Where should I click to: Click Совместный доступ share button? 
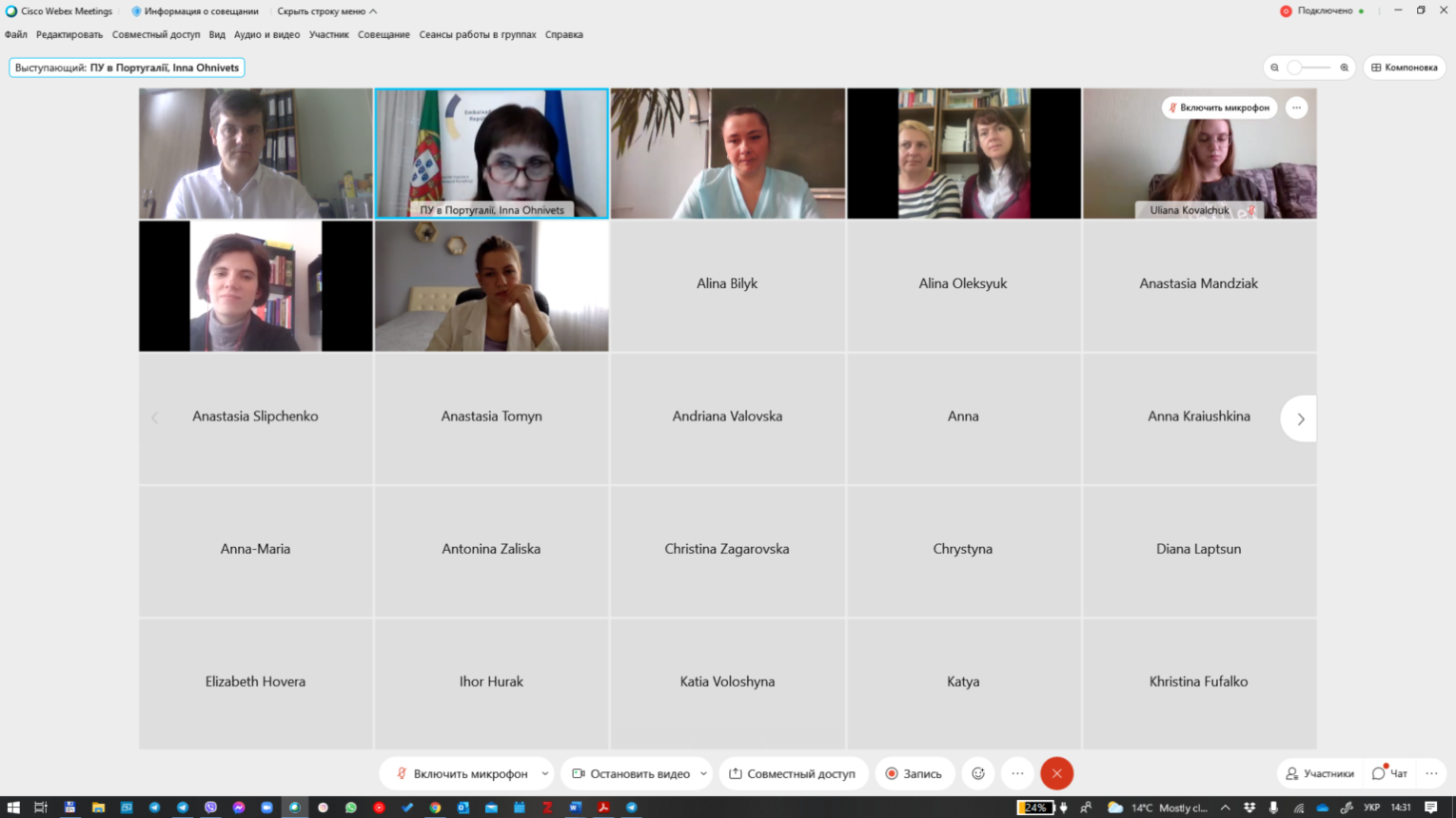click(792, 773)
